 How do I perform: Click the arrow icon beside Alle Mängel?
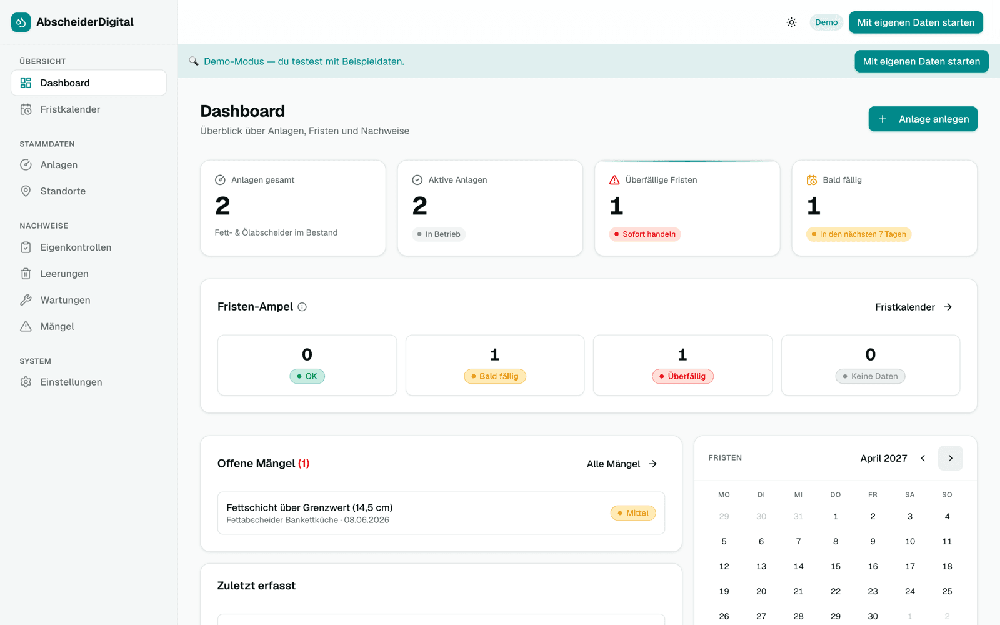(x=652, y=464)
